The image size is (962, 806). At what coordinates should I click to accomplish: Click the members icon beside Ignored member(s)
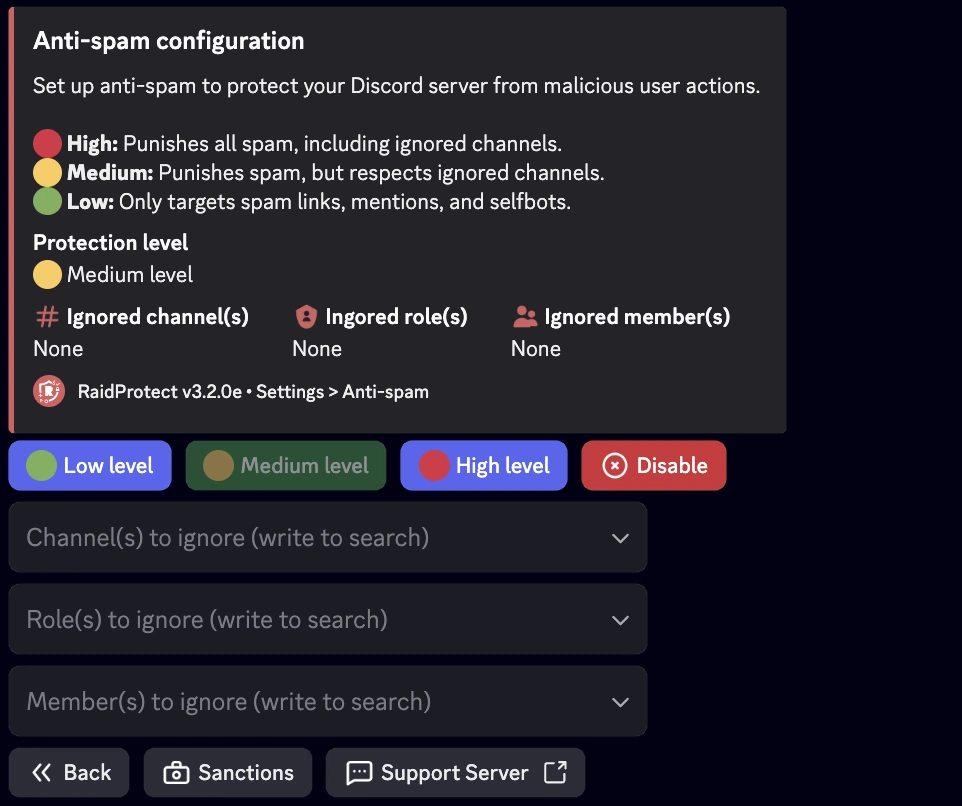click(523, 316)
